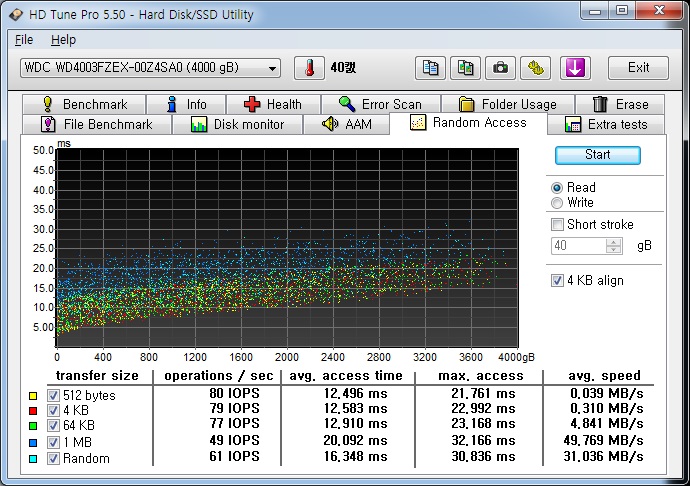Switch to the Health tab

(x=273, y=104)
